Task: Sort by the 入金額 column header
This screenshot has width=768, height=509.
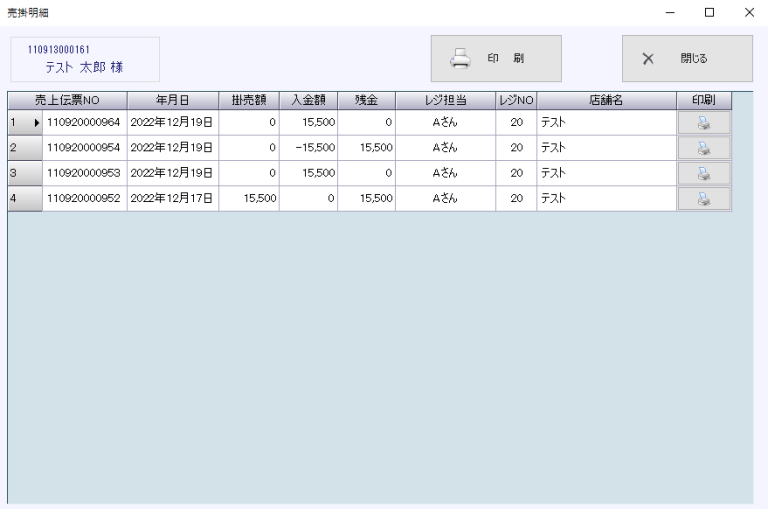Action: tap(309, 100)
